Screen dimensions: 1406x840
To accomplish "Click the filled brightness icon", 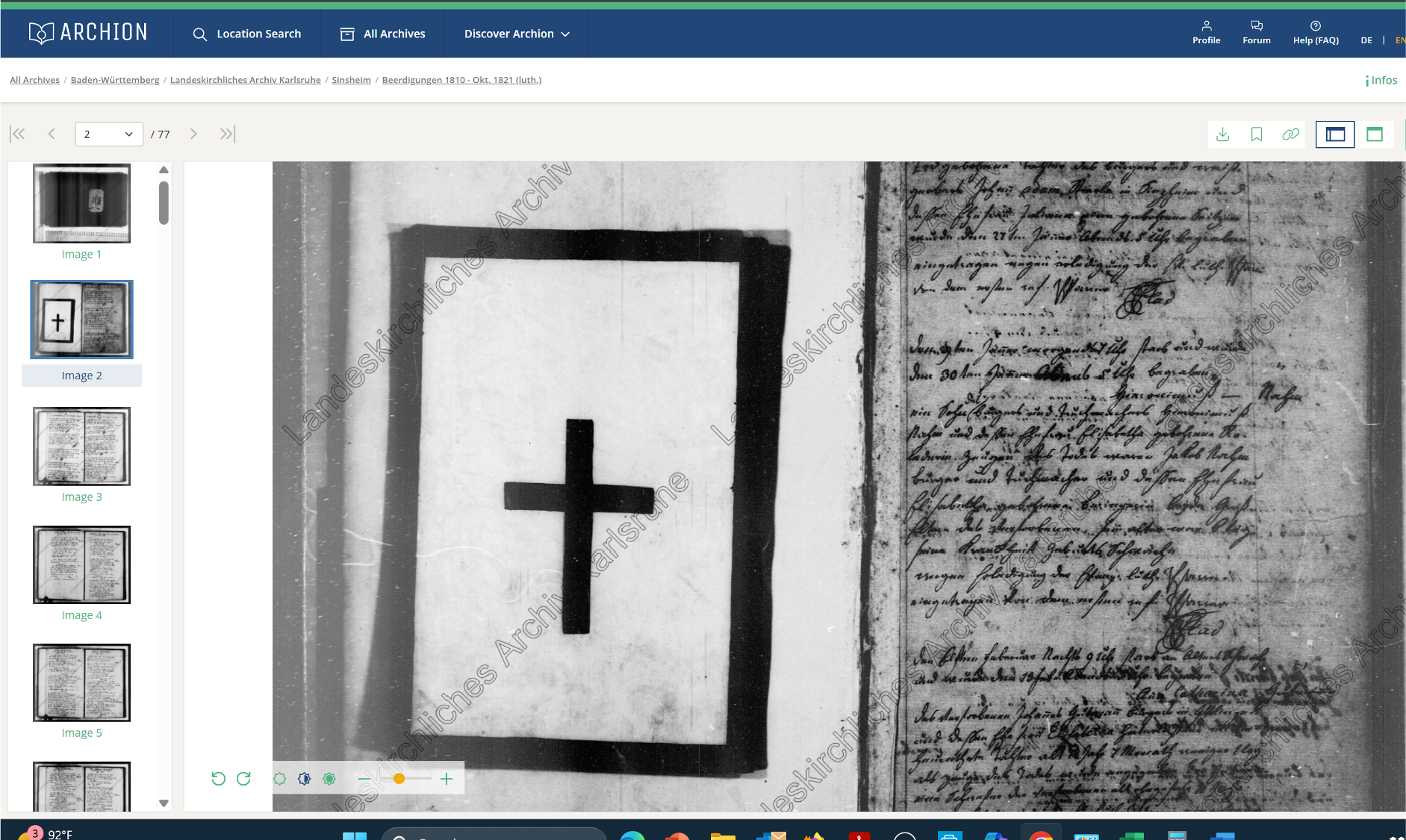I will click(x=329, y=779).
